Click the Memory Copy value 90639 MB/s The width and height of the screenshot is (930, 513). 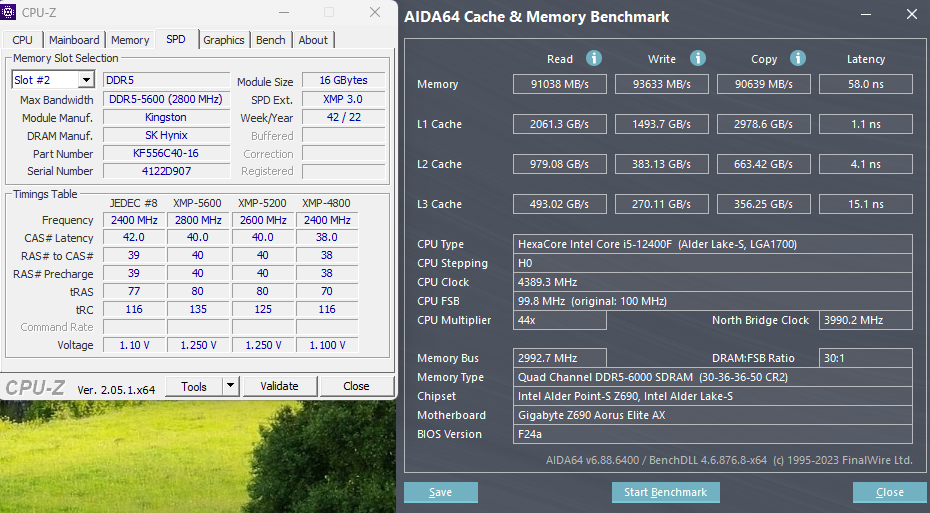click(x=764, y=84)
